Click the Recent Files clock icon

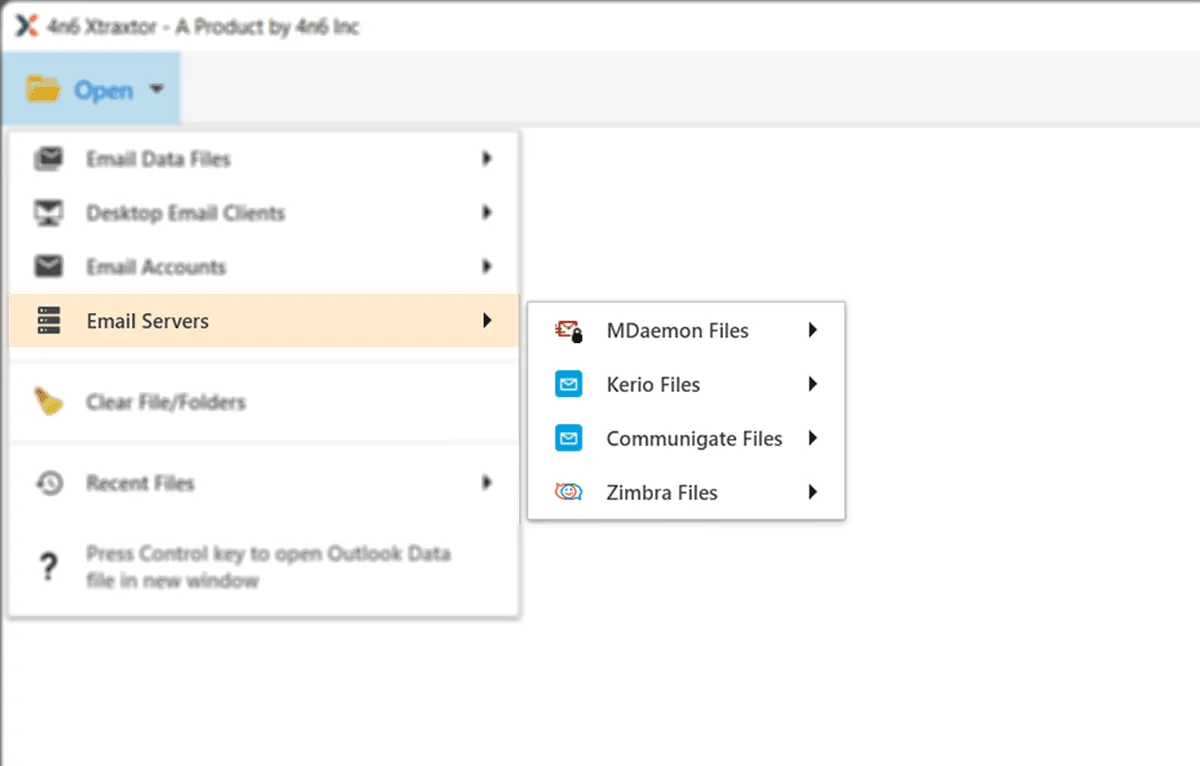point(48,483)
